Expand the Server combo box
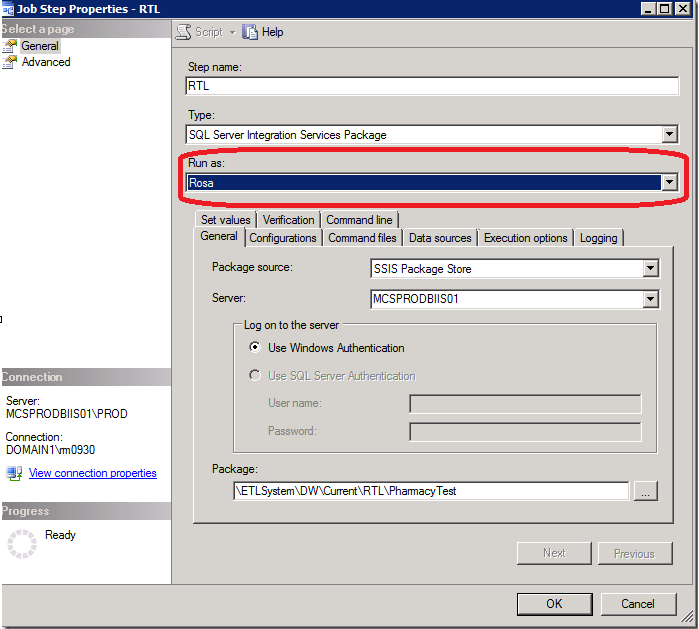 click(x=650, y=299)
